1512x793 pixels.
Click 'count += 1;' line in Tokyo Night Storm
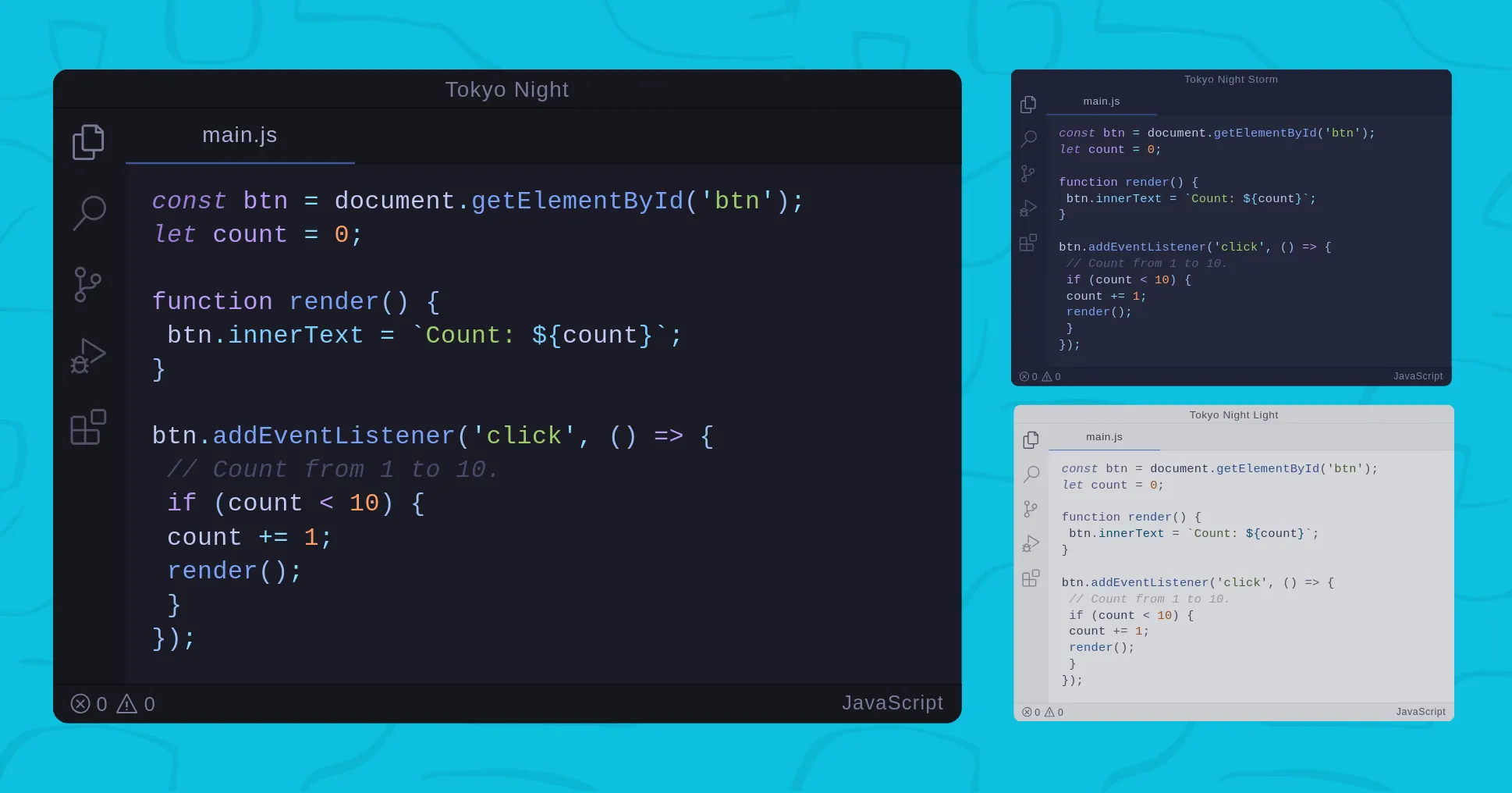click(x=1106, y=297)
